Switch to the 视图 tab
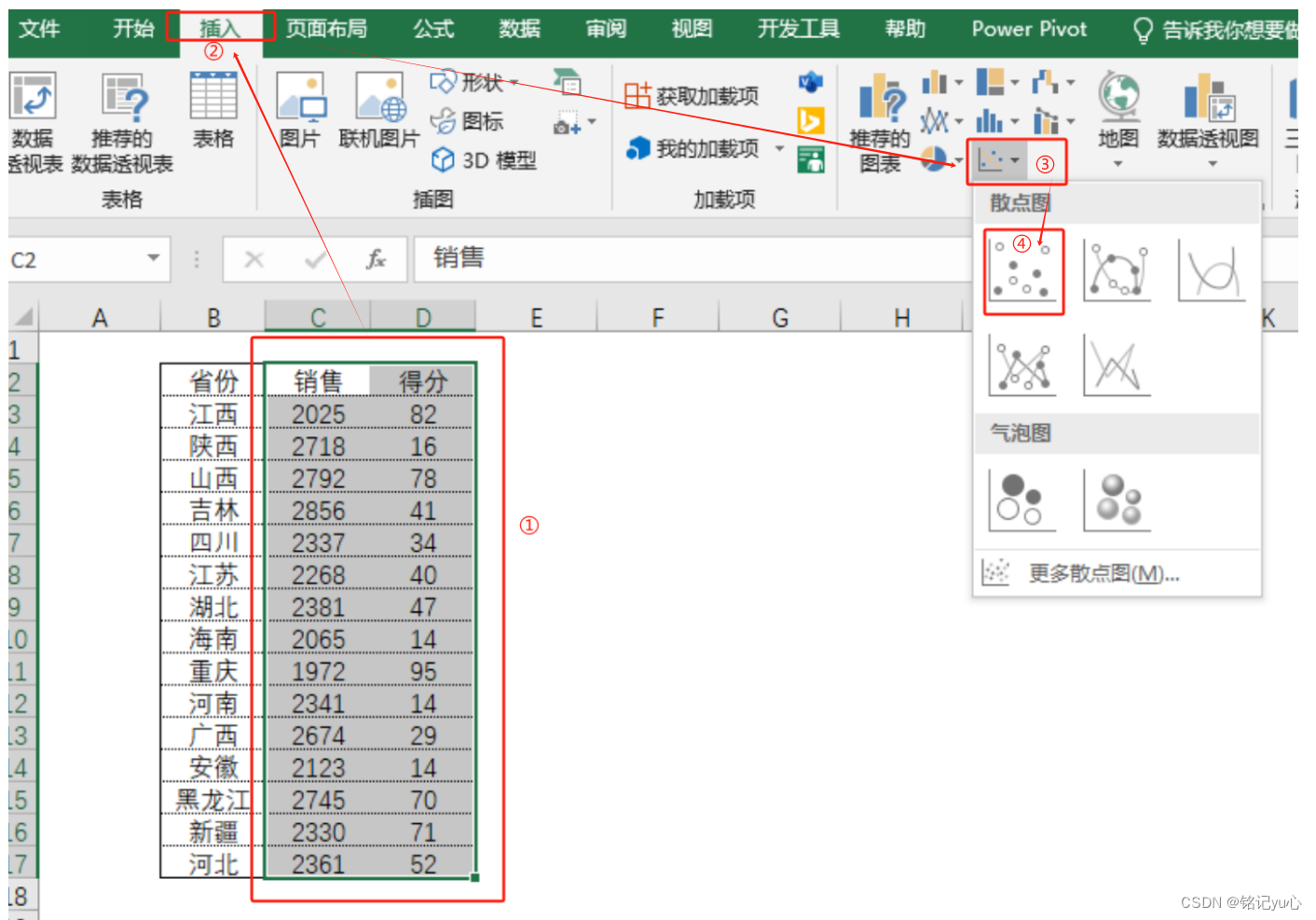The image size is (1316, 920). [692, 29]
